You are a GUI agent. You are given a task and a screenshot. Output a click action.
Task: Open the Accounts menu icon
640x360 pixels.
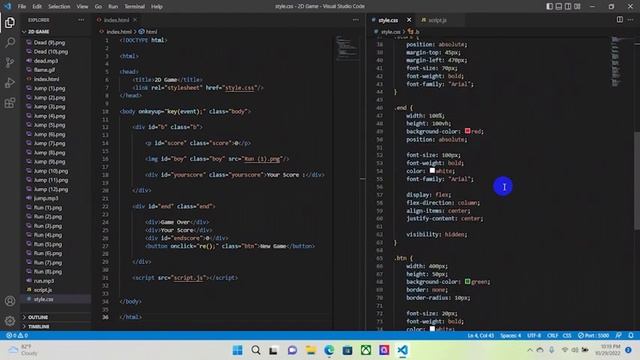click(x=10, y=301)
